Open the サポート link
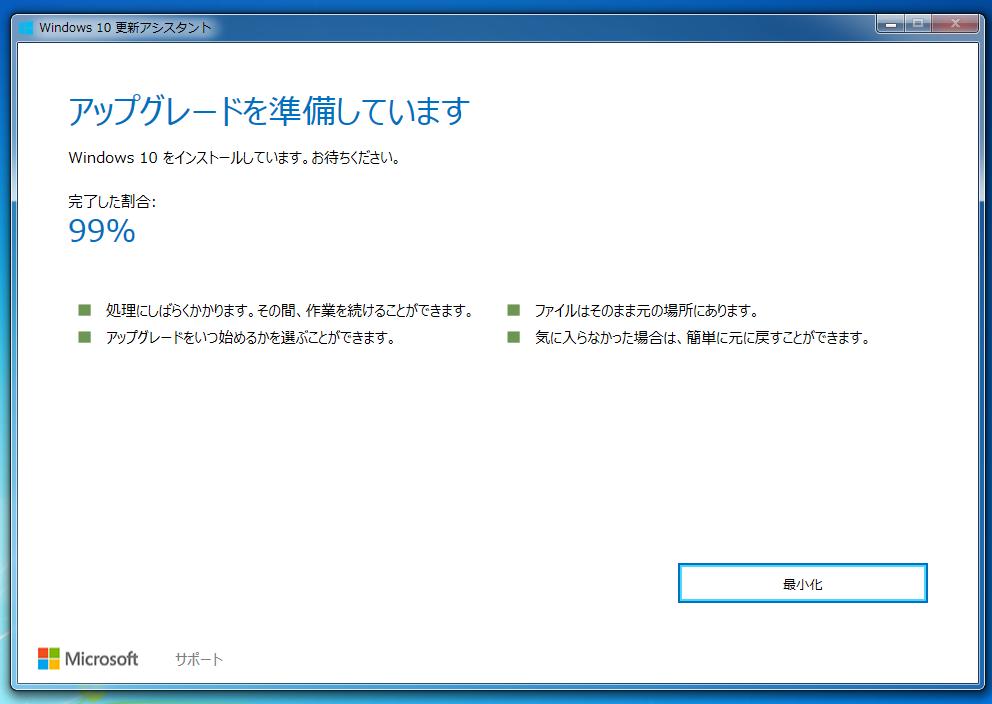 199,659
